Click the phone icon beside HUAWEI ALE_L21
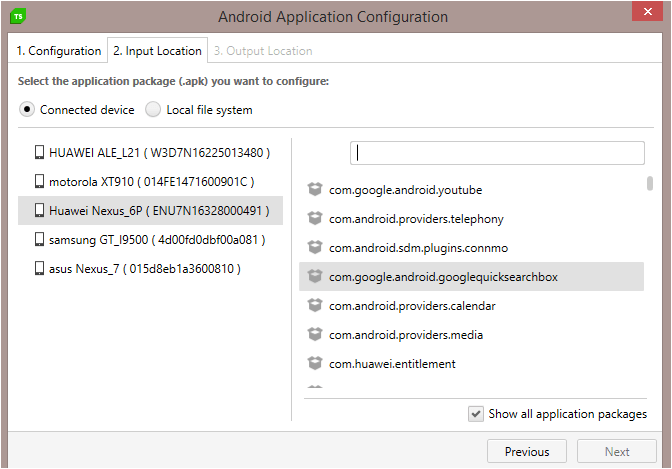672x469 pixels. (39, 153)
